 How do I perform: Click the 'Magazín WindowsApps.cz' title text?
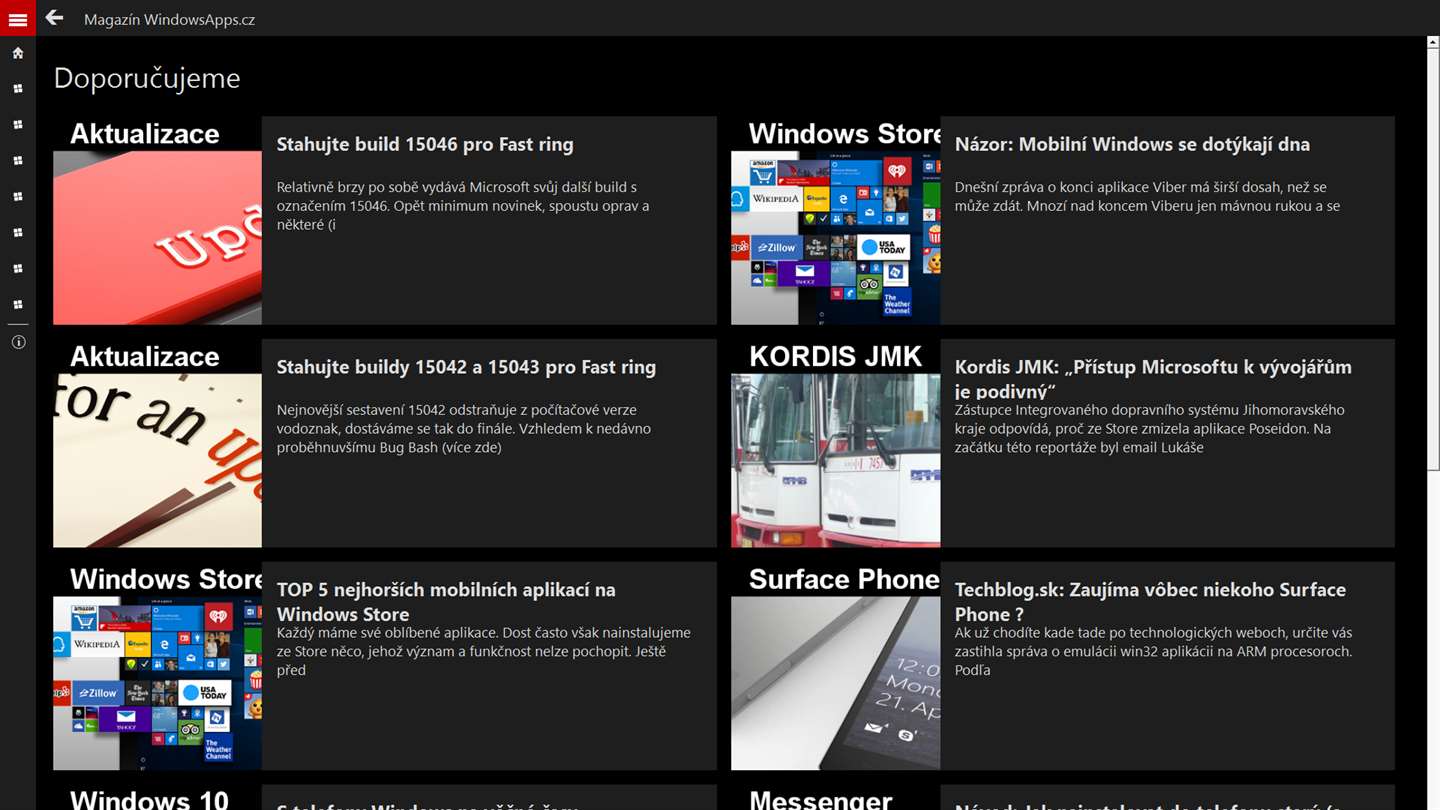(x=169, y=19)
